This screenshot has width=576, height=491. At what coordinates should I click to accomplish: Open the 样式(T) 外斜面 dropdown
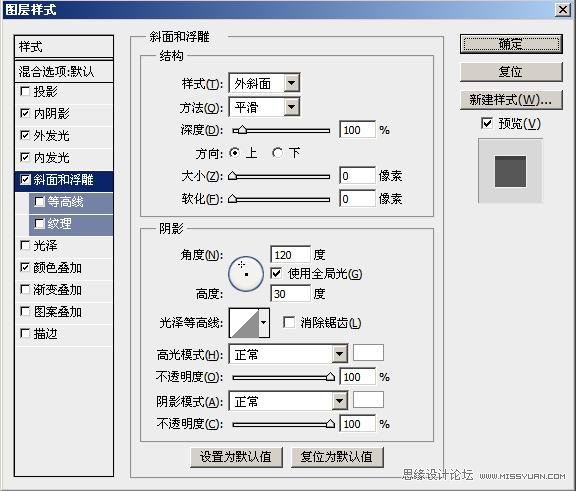click(x=292, y=83)
